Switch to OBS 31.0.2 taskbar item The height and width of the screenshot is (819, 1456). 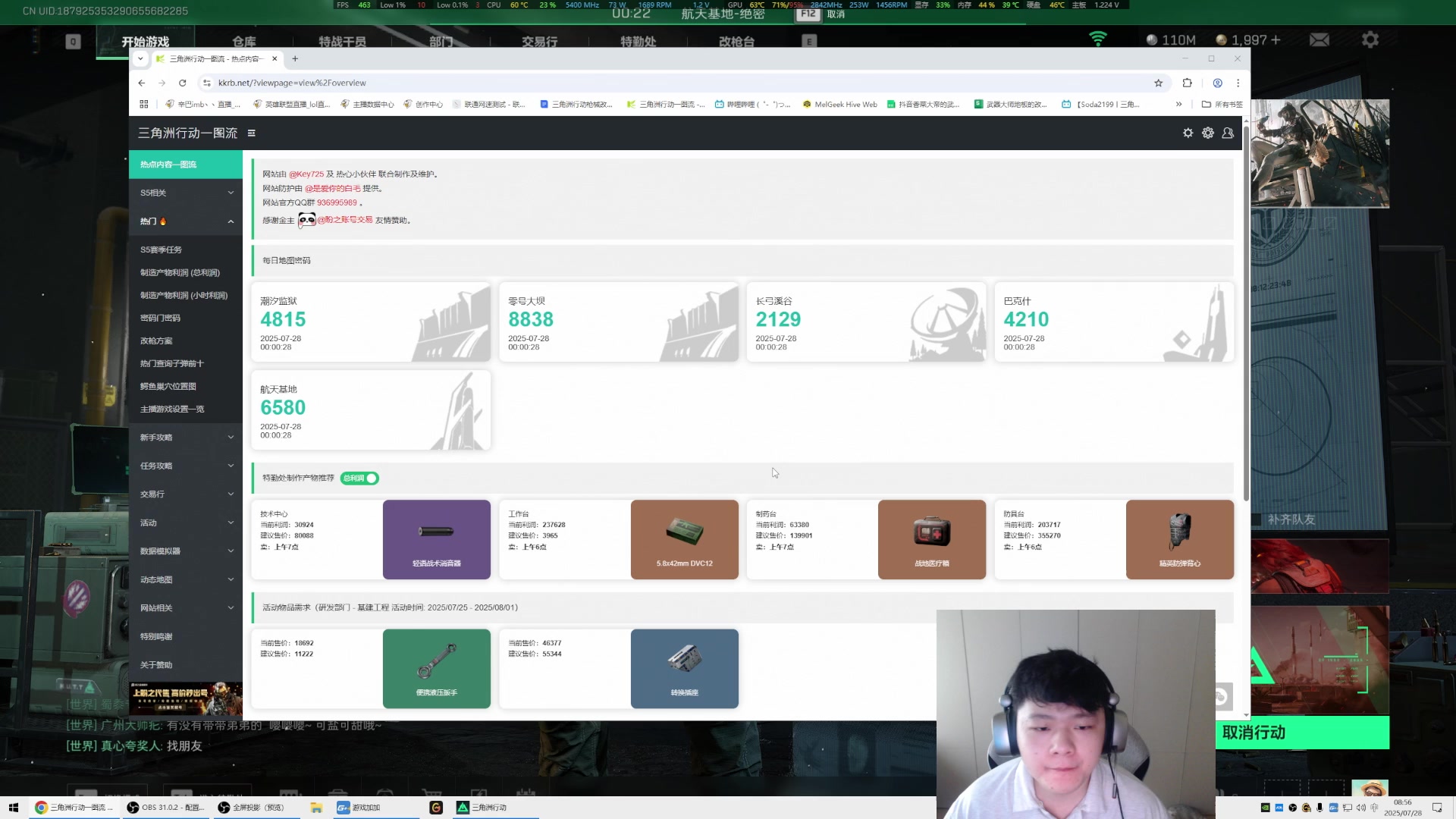pyautogui.click(x=166, y=808)
